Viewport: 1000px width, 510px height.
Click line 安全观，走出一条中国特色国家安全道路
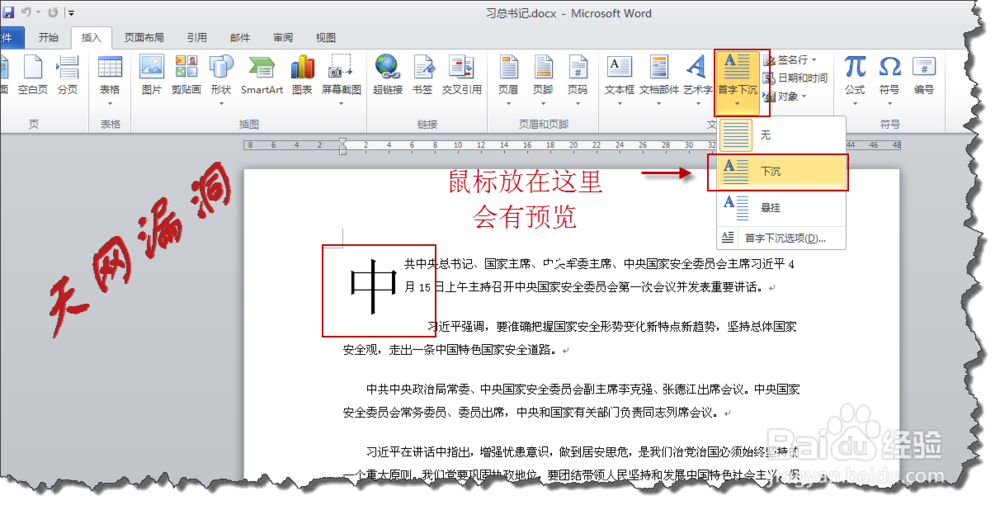pyautogui.click(x=450, y=350)
